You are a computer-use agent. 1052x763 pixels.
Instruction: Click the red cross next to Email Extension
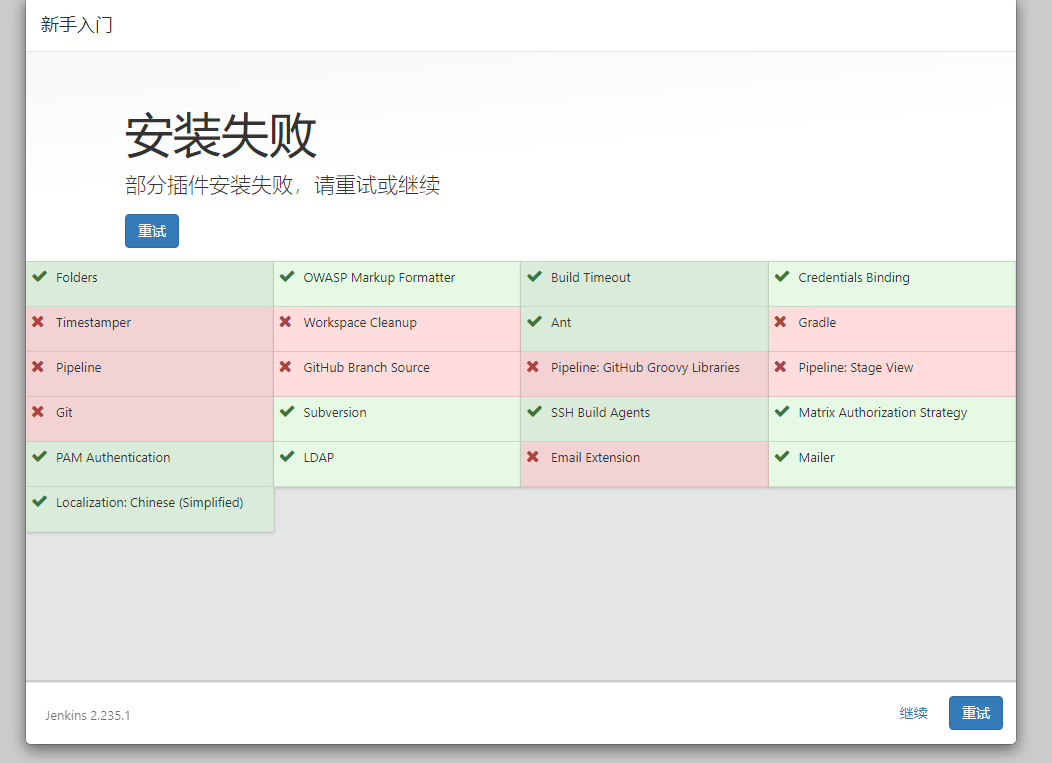point(535,457)
